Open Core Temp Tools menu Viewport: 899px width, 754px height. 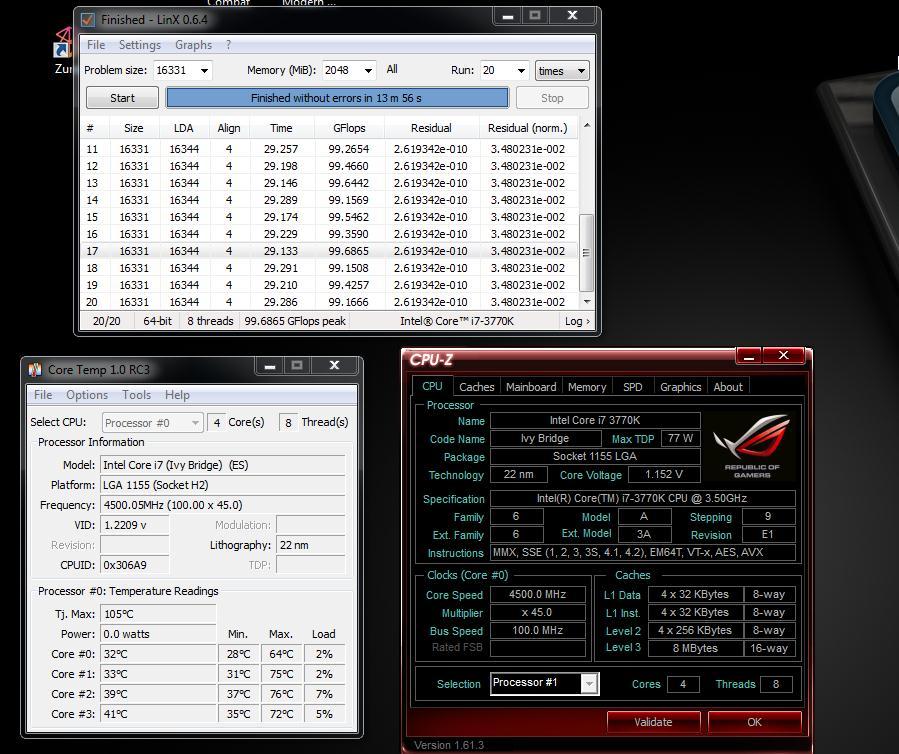[136, 395]
